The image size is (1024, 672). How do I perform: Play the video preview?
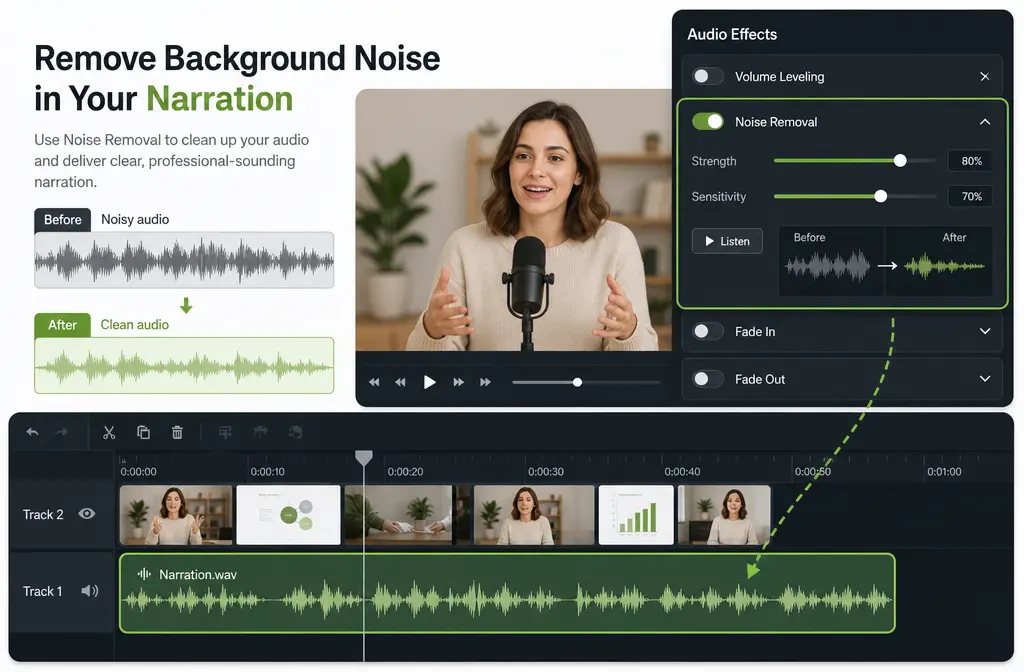(x=429, y=382)
